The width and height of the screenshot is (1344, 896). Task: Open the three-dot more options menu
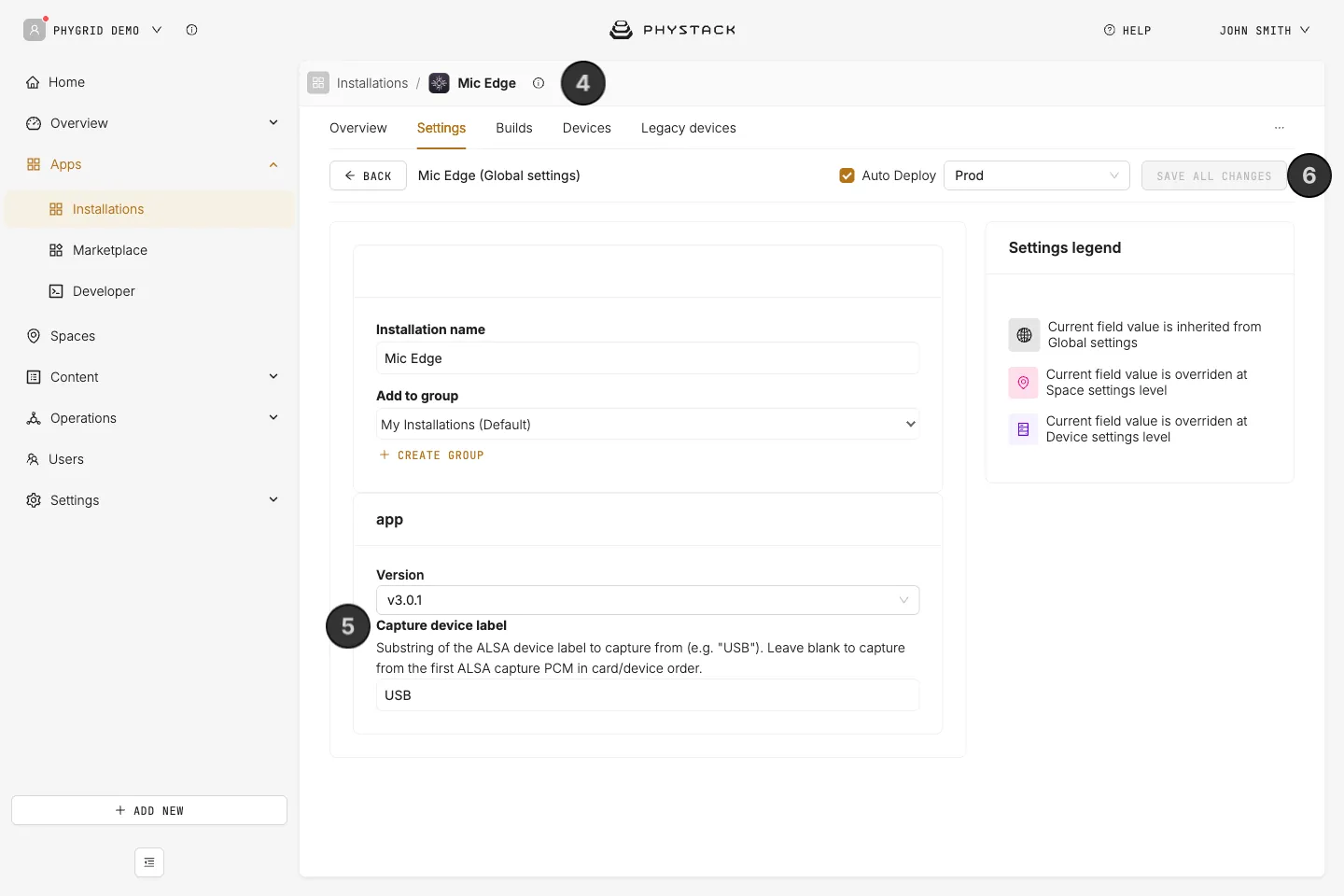coord(1280,128)
